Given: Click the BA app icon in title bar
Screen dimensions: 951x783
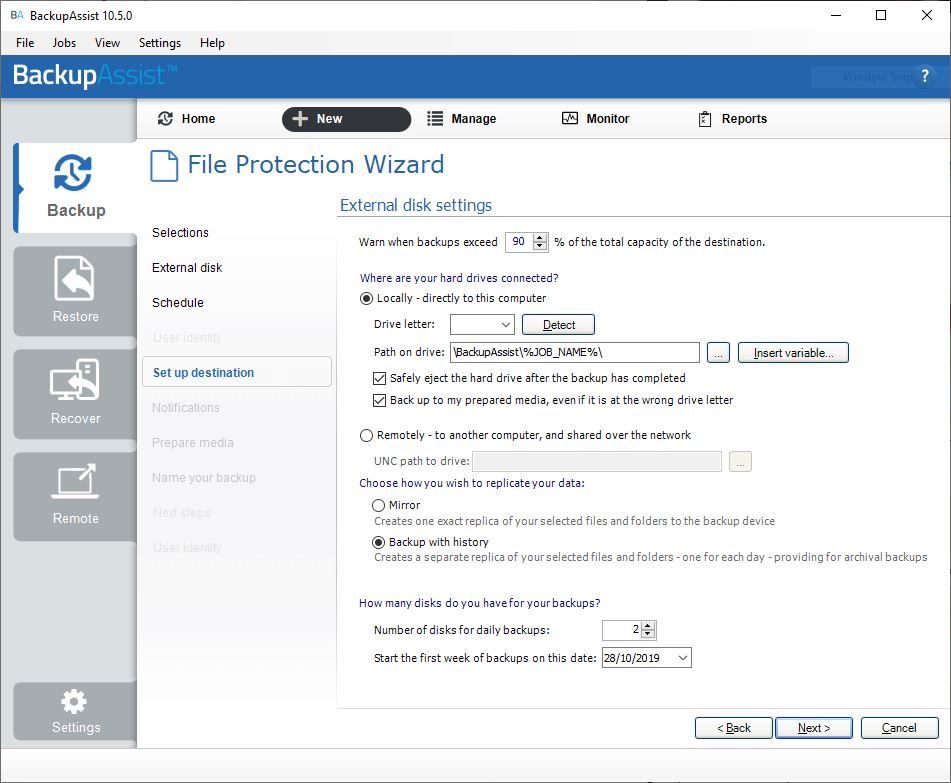Looking at the screenshot, I should coord(17,15).
